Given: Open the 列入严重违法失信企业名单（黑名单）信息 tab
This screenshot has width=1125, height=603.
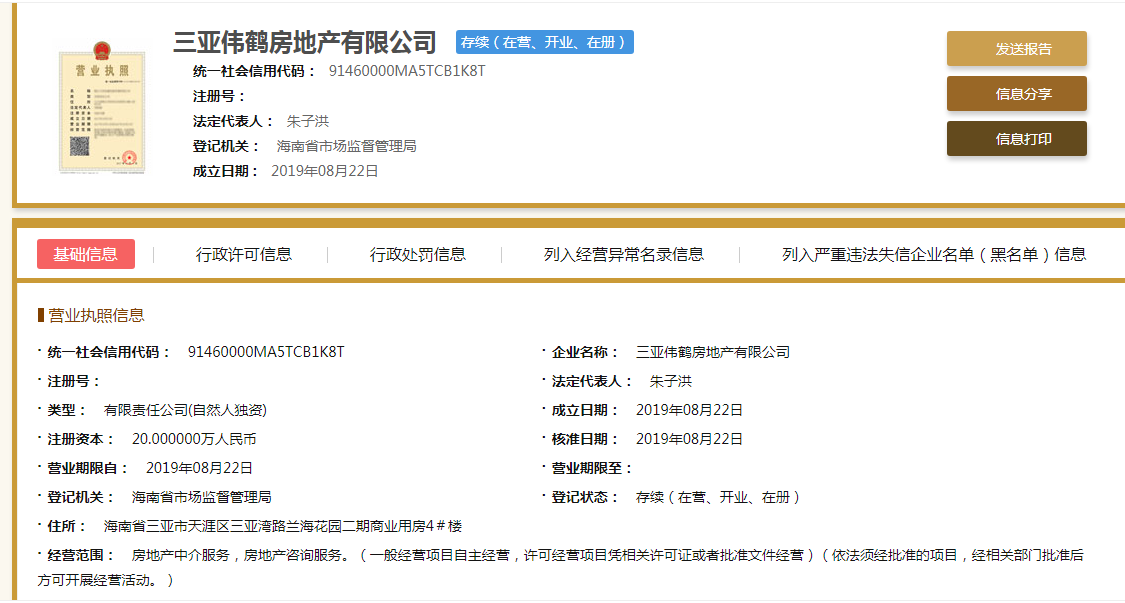Looking at the screenshot, I should (x=933, y=254).
